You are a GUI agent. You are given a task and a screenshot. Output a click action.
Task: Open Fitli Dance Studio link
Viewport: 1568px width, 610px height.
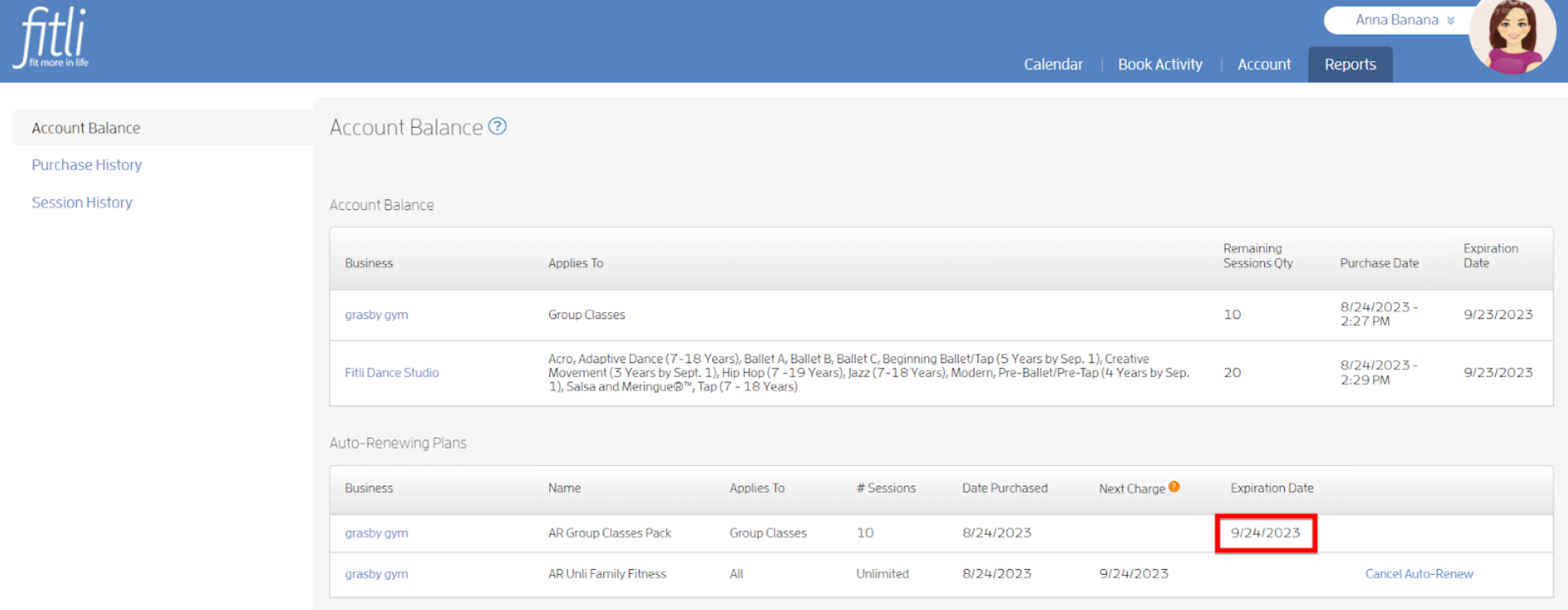[x=392, y=373]
